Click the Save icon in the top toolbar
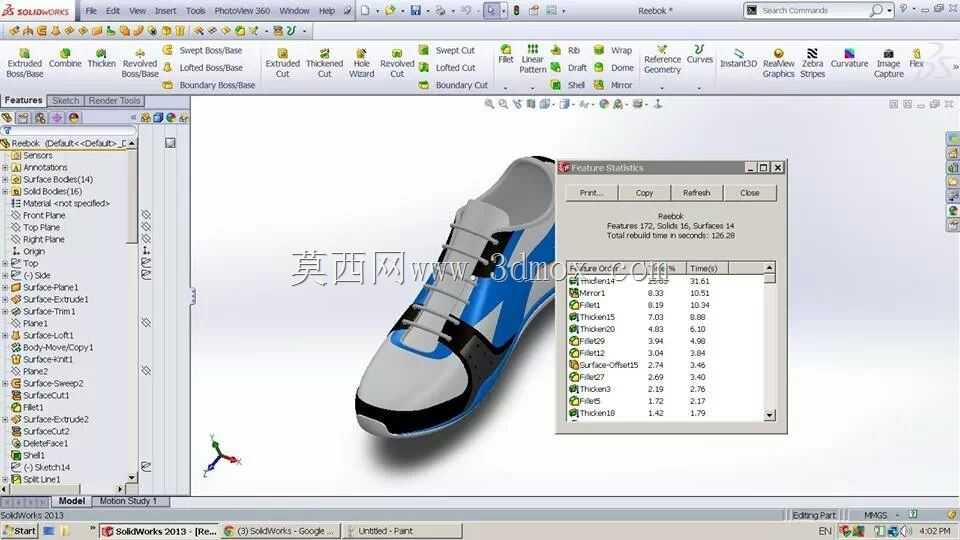This screenshot has width=960, height=540. click(x=416, y=10)
